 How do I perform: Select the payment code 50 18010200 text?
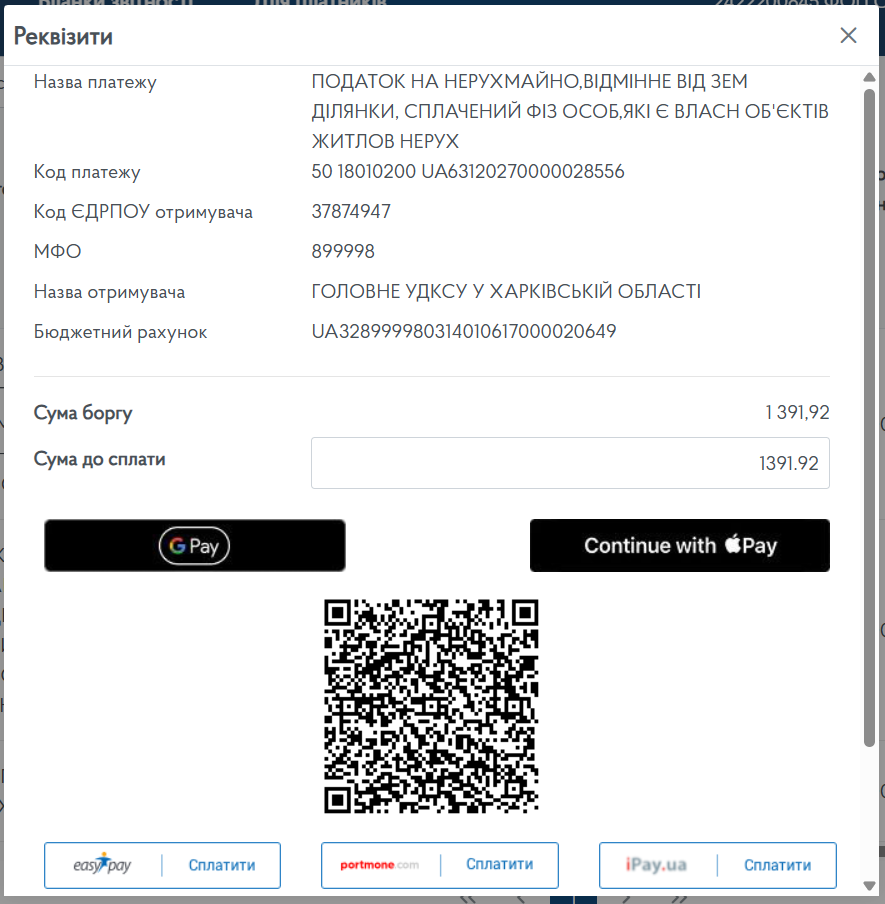pyautogui.click(x=468, y=172)
